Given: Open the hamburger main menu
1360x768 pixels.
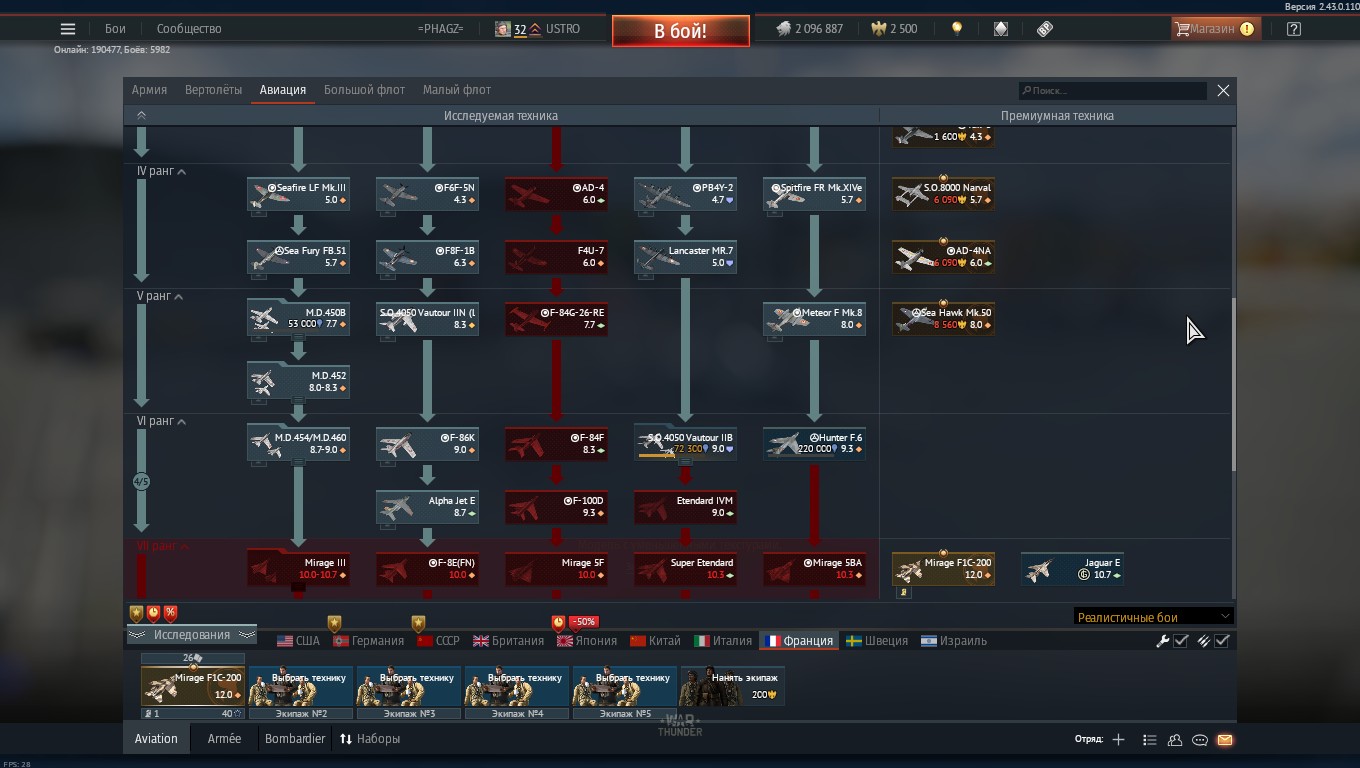Looking at the screenshot, I should (x=67, y=29).
